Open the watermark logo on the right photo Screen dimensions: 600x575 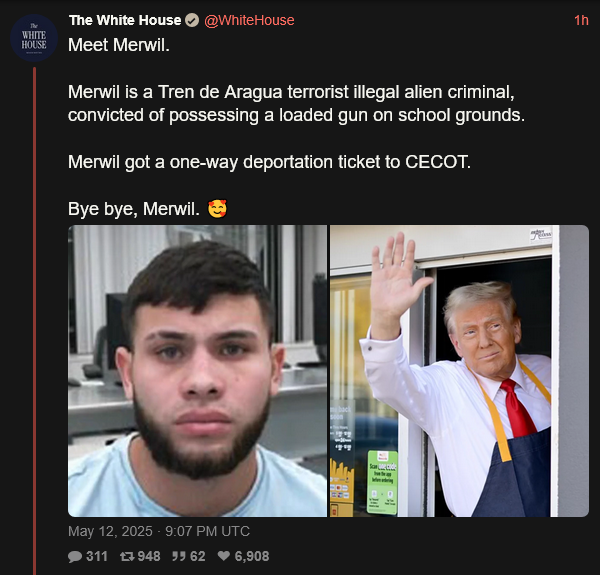pyautogui.click(x=541, y=233)
